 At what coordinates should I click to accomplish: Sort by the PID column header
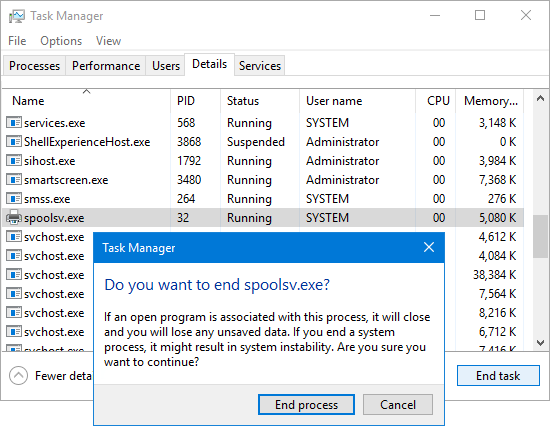(196, 101)
